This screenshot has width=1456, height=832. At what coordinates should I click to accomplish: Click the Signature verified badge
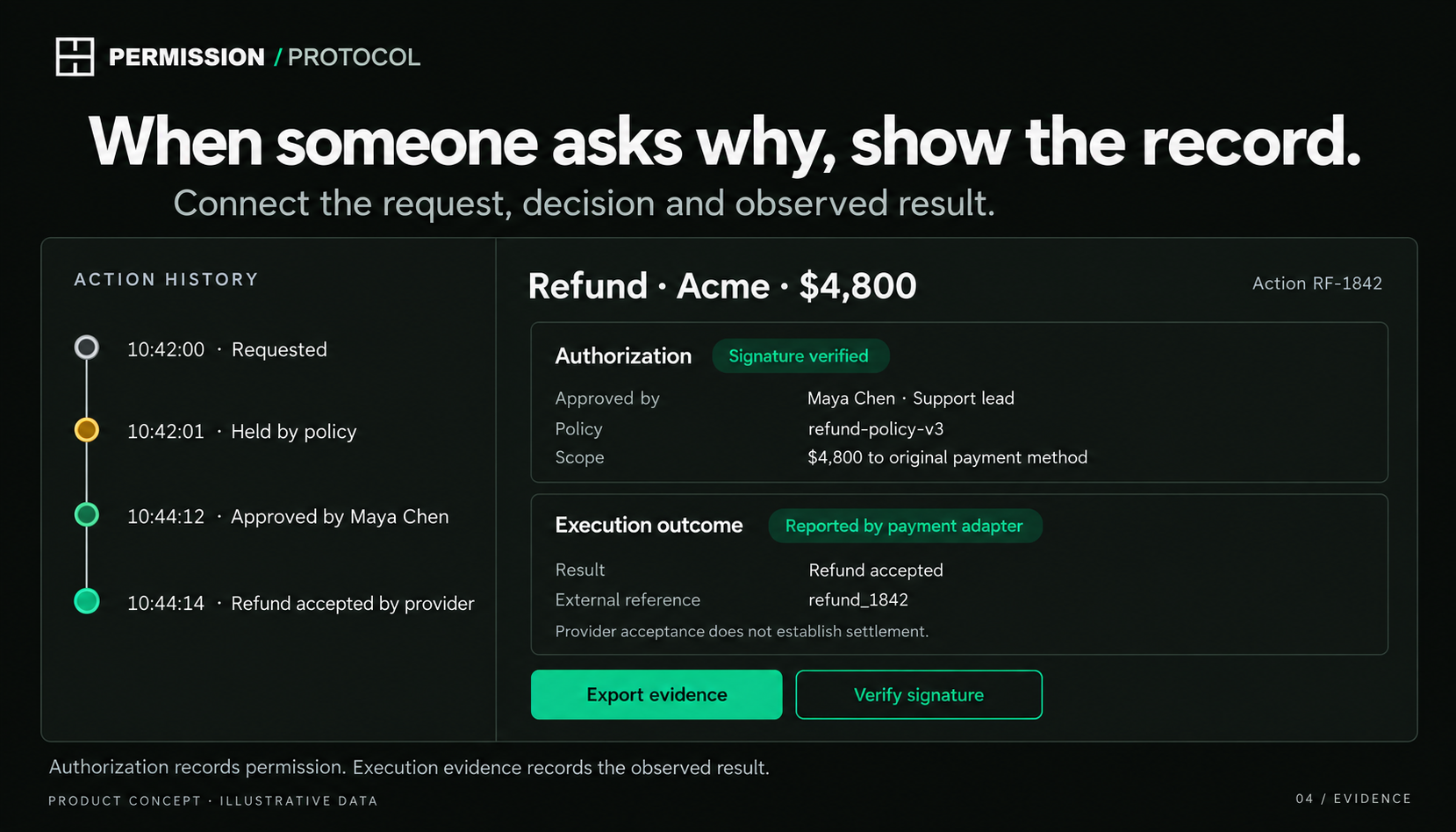click(x=800, y=356)
